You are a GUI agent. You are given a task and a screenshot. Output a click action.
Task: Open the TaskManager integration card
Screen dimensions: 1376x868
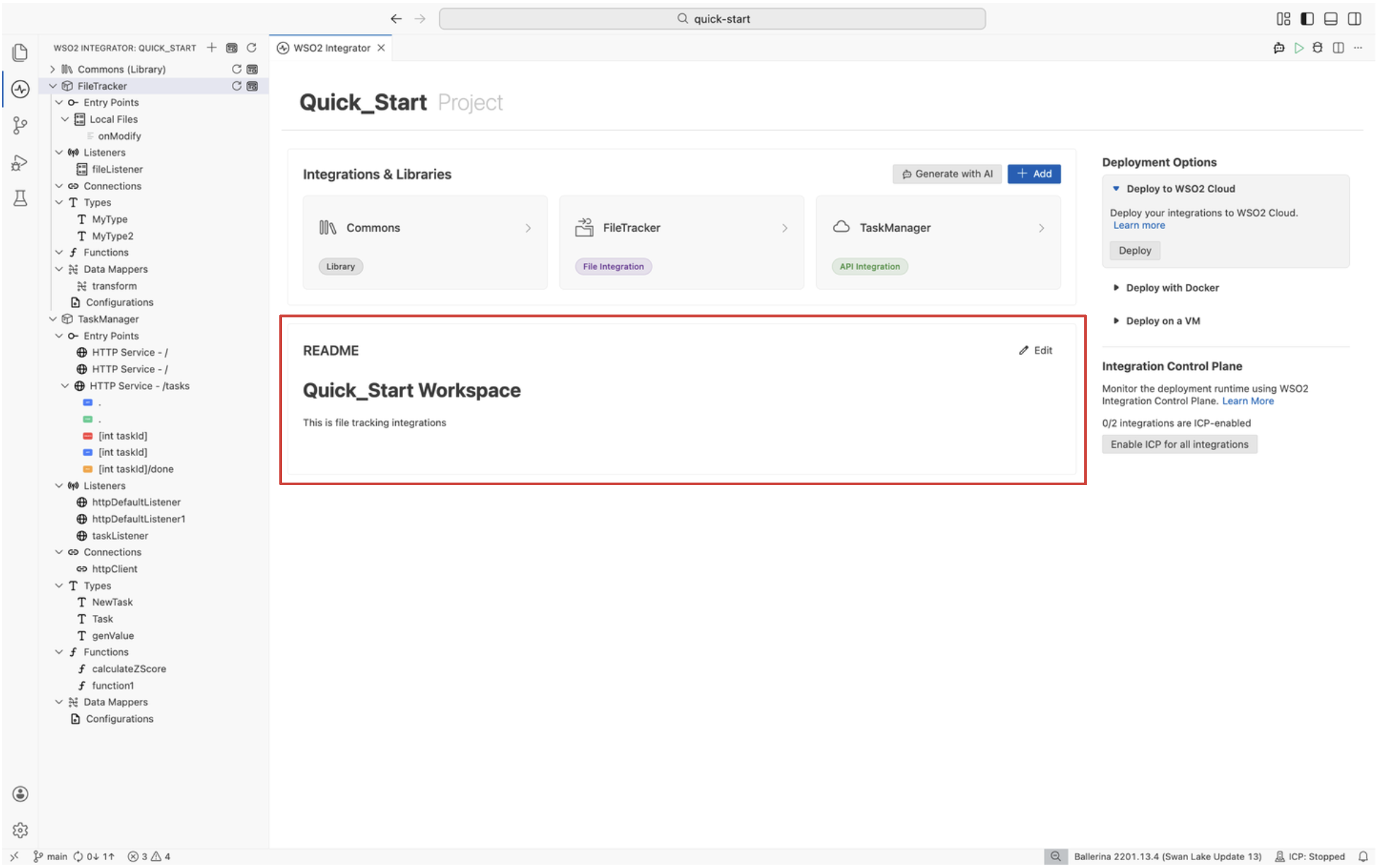[x=938, y=242]
